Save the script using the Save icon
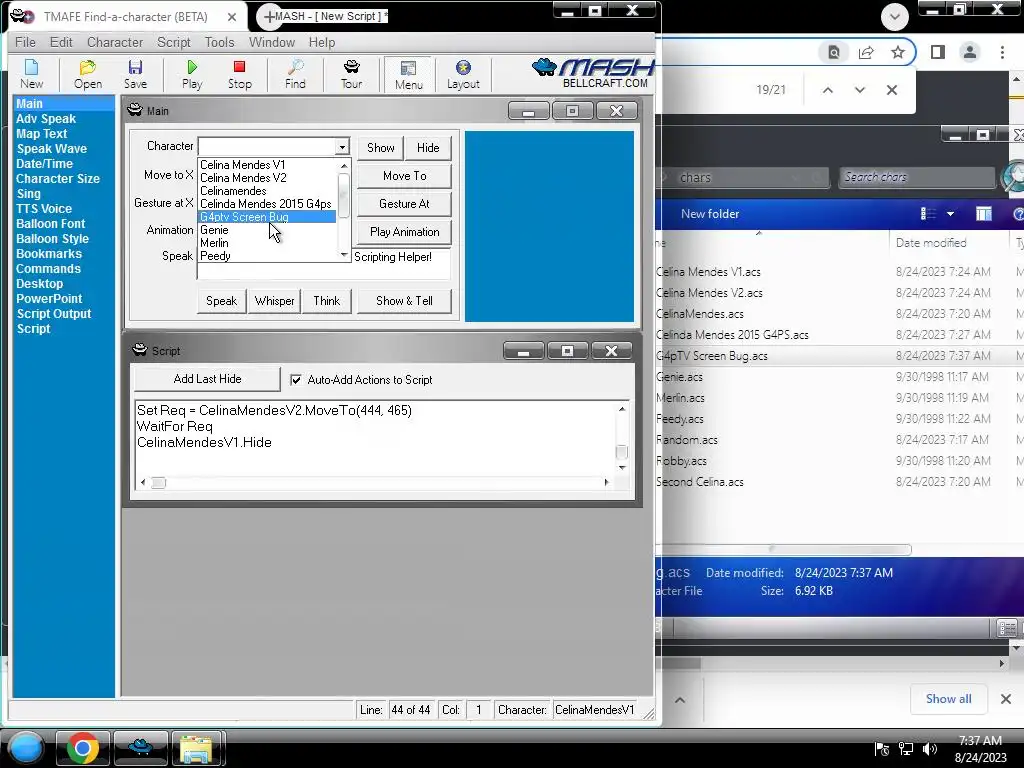 (x=135, y=74)
